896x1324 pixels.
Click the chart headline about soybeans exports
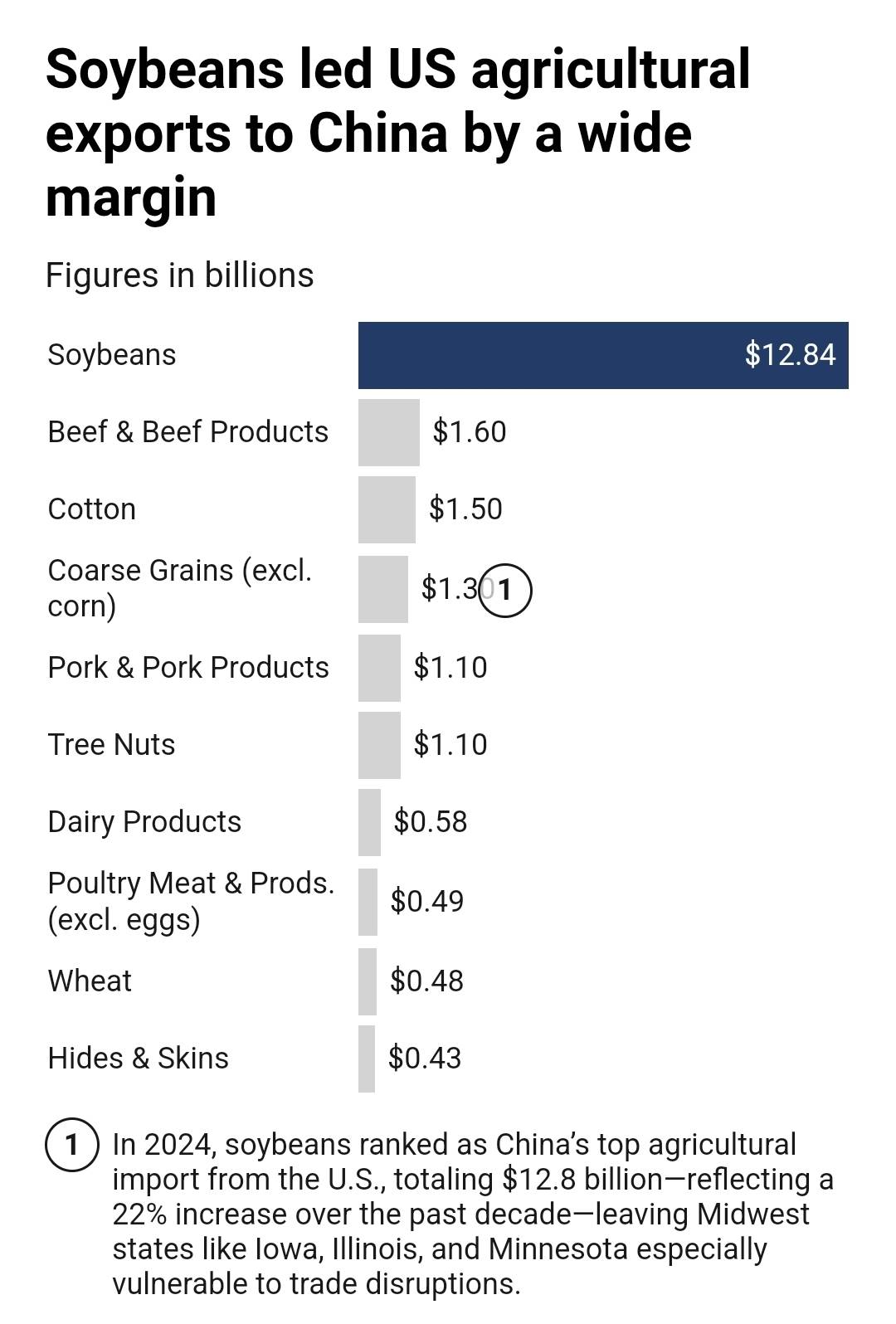click(398, 133)
